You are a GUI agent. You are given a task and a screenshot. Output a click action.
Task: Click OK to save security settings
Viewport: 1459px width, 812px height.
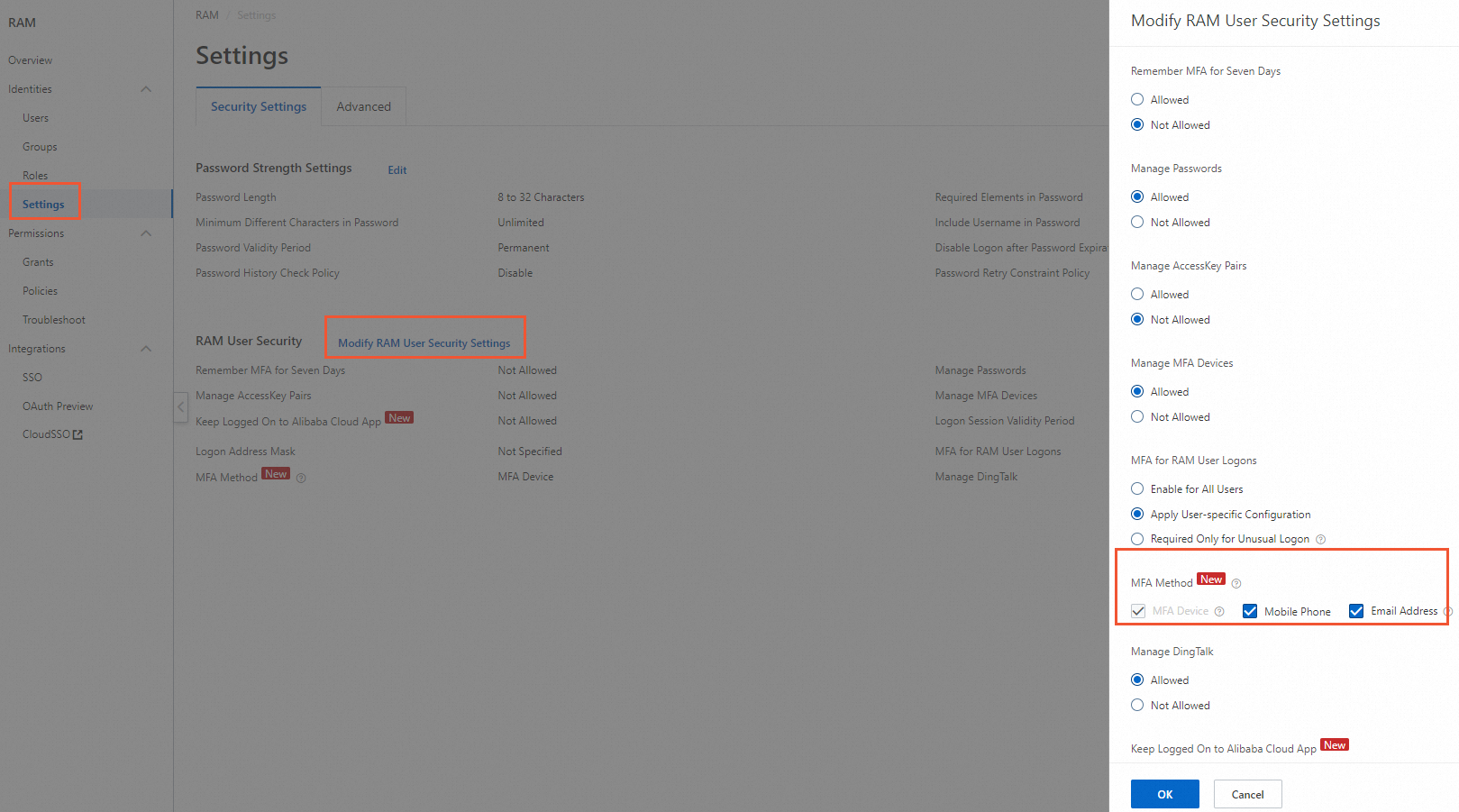tap(1165, 794)
